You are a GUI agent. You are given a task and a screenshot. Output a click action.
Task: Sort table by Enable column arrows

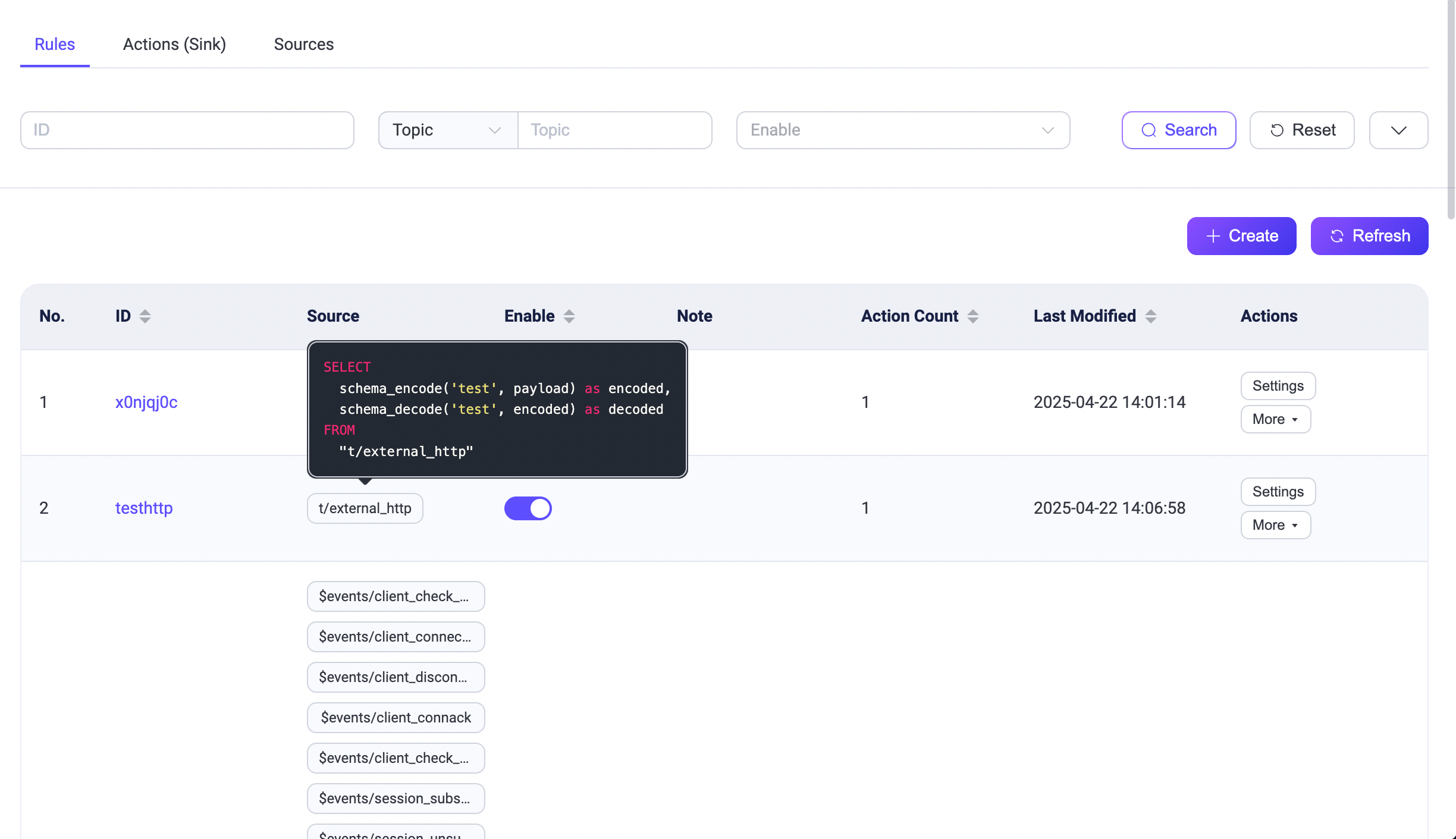click(569, 316)
